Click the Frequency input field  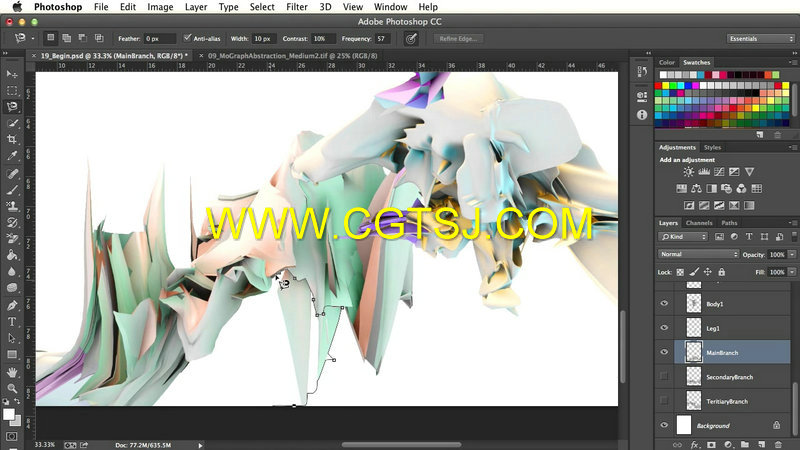click(382, 39)
